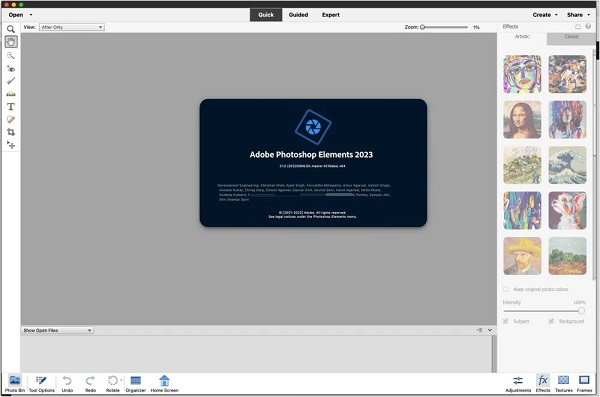Image resolution: width=600 pixels, height=397 pixels.
Task: Select the Quick Selection tool
Action: pos(11,56)
